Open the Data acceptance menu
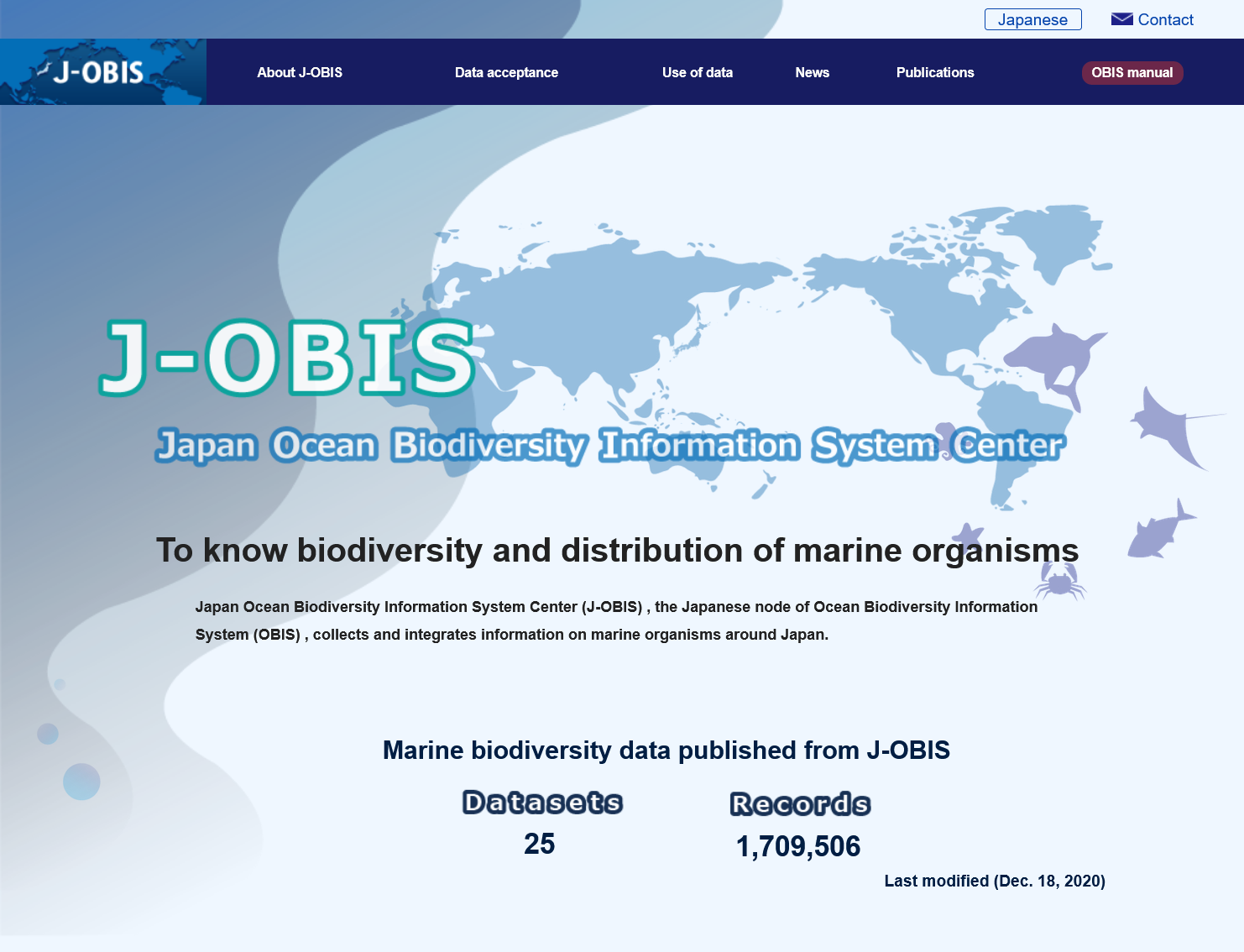Image resolution: width=1244 pixels, height=952 pixels. [506, 72]
